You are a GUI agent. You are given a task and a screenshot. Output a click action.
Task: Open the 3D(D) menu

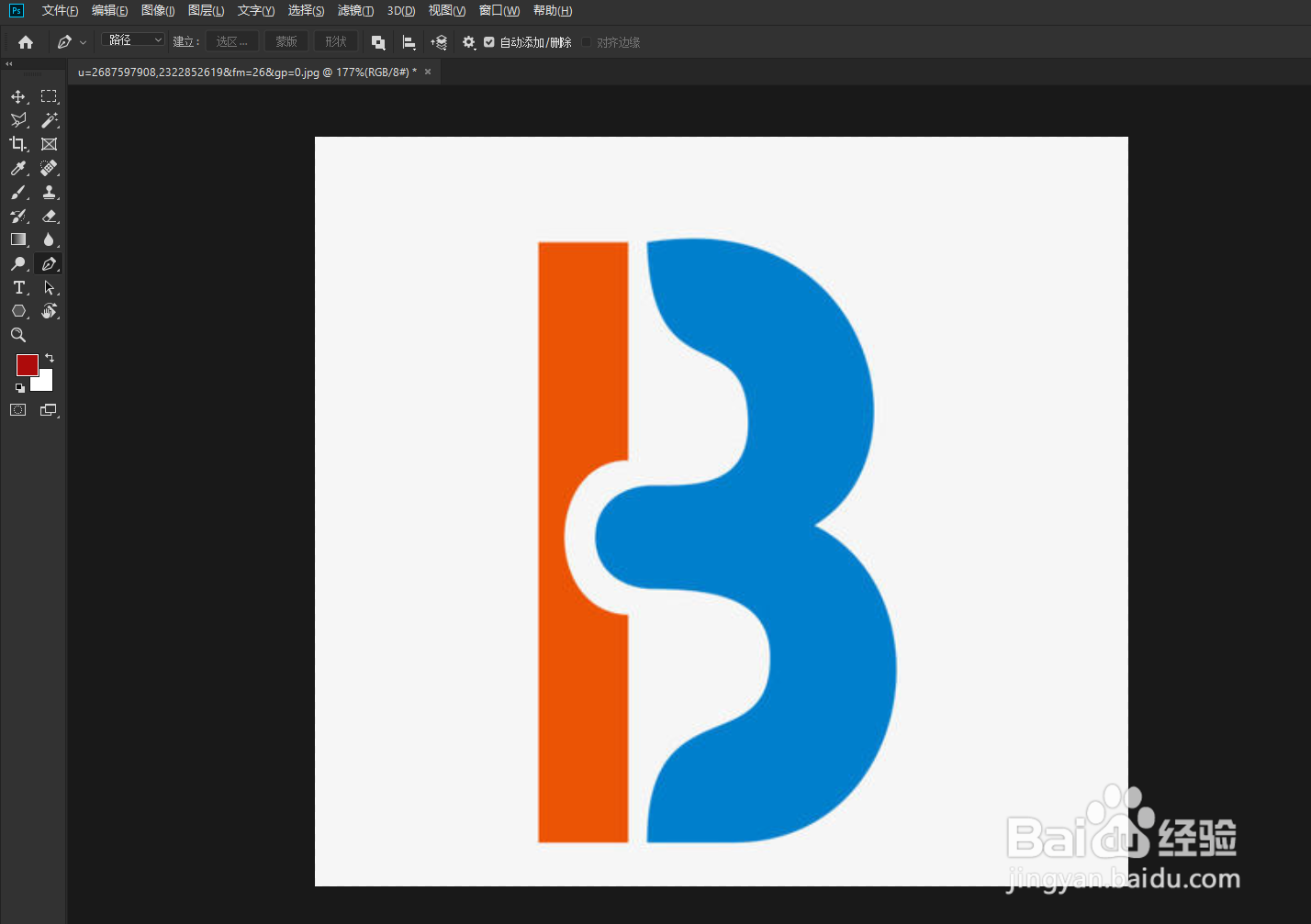pos(401,11)
